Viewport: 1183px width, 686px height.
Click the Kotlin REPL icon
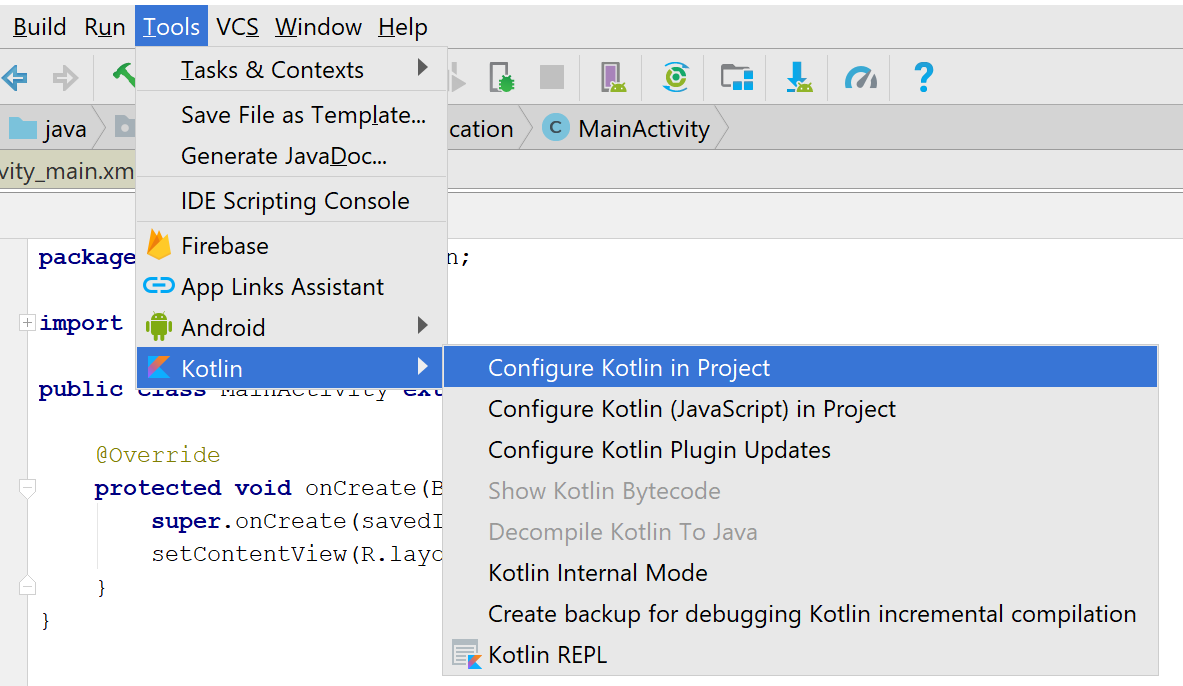[467, 654]
